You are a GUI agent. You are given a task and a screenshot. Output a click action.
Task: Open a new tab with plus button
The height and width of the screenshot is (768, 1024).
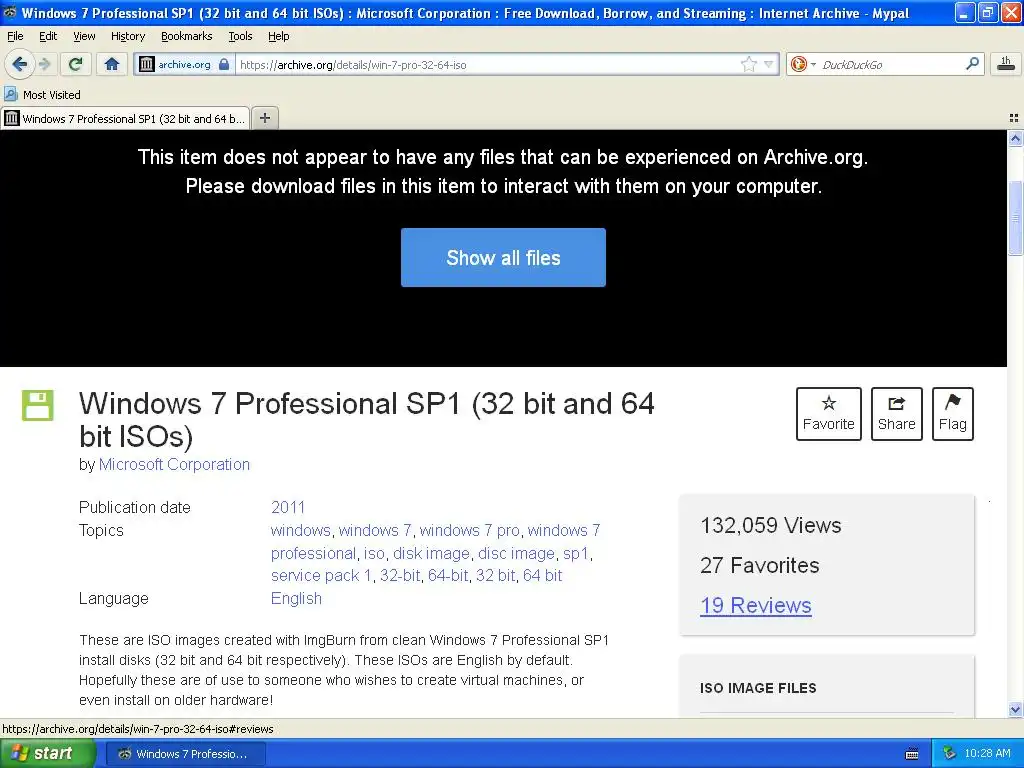pyautogui.click(x=264, y=118)
